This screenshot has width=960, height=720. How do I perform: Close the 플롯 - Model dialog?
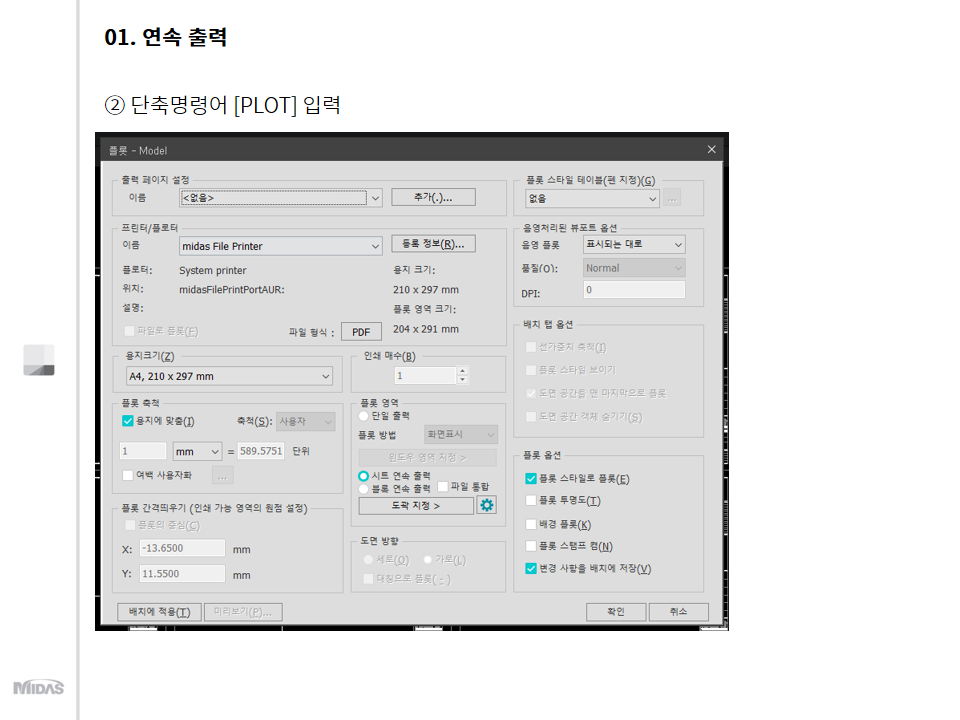click(711, 149)
